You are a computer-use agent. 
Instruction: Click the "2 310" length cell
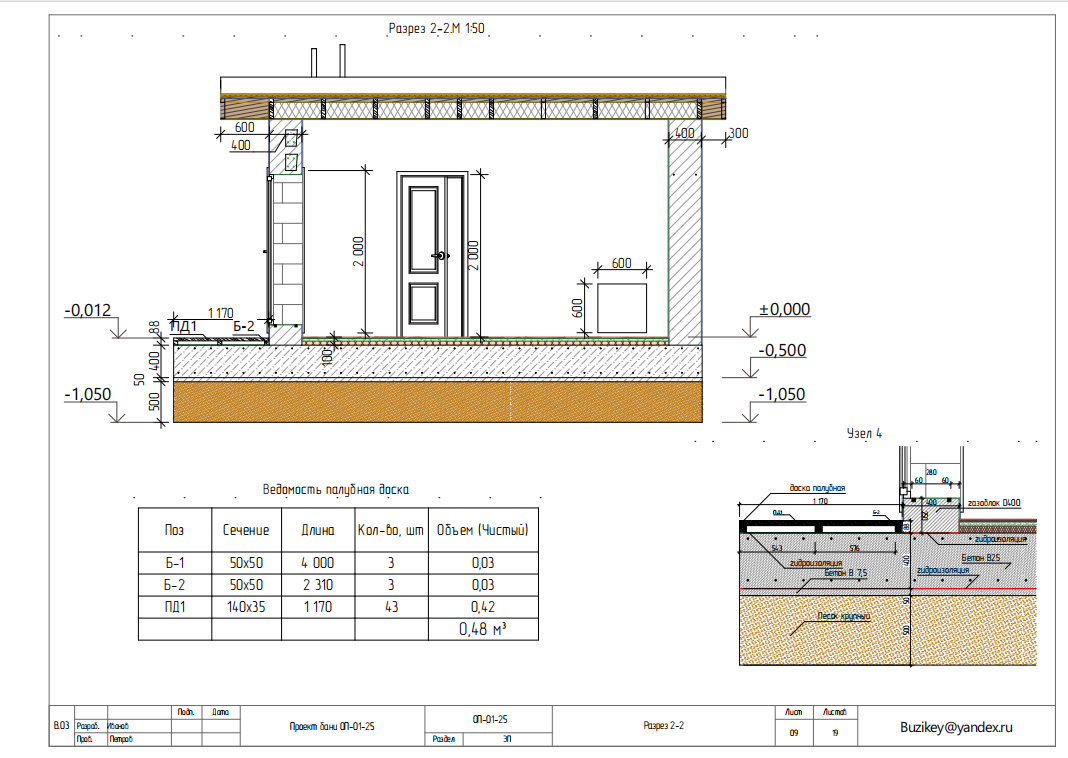pyautogui.click(x=317, y=585)
